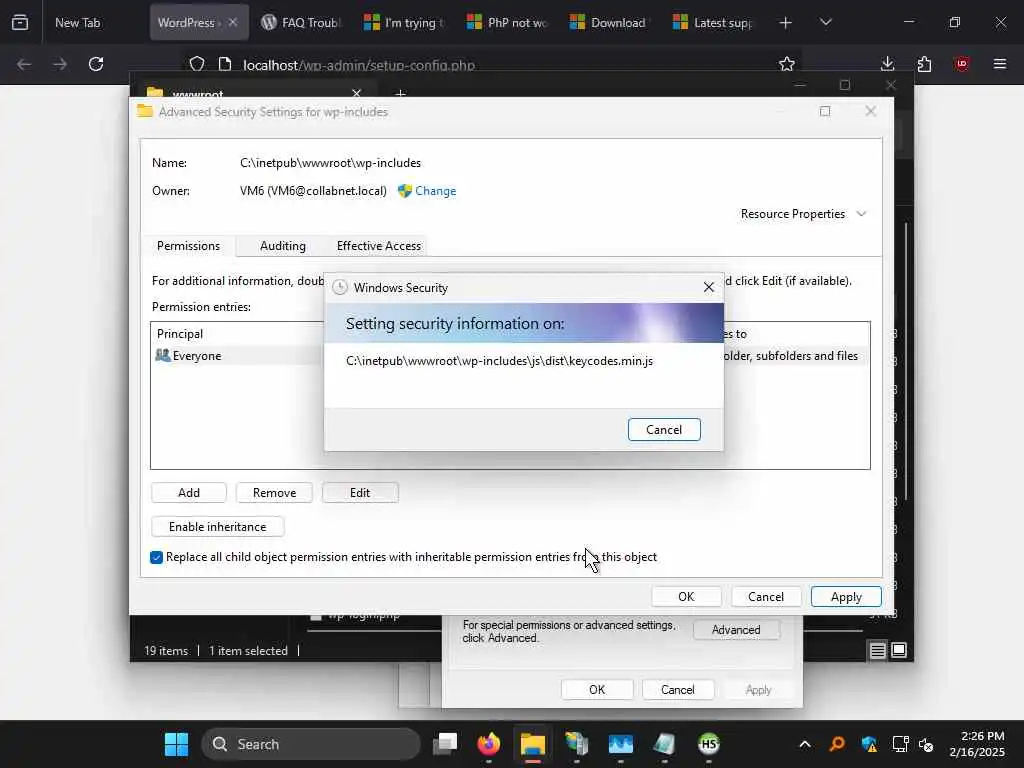Click the tracking protection shield icon
This screenshot has height=768, width=1024.
(x=197, y=64)
